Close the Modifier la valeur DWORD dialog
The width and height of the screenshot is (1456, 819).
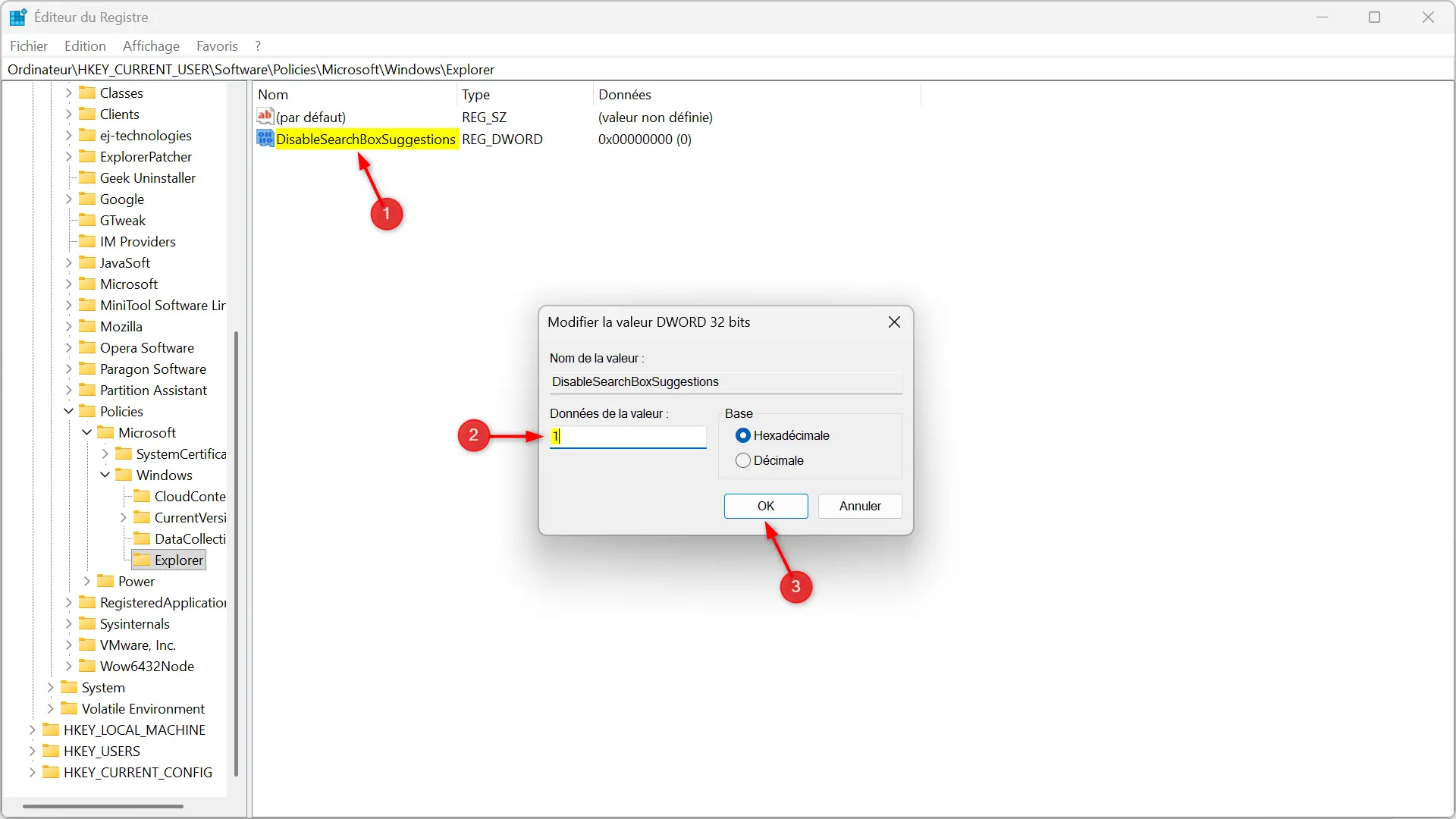tap(894, 322)
